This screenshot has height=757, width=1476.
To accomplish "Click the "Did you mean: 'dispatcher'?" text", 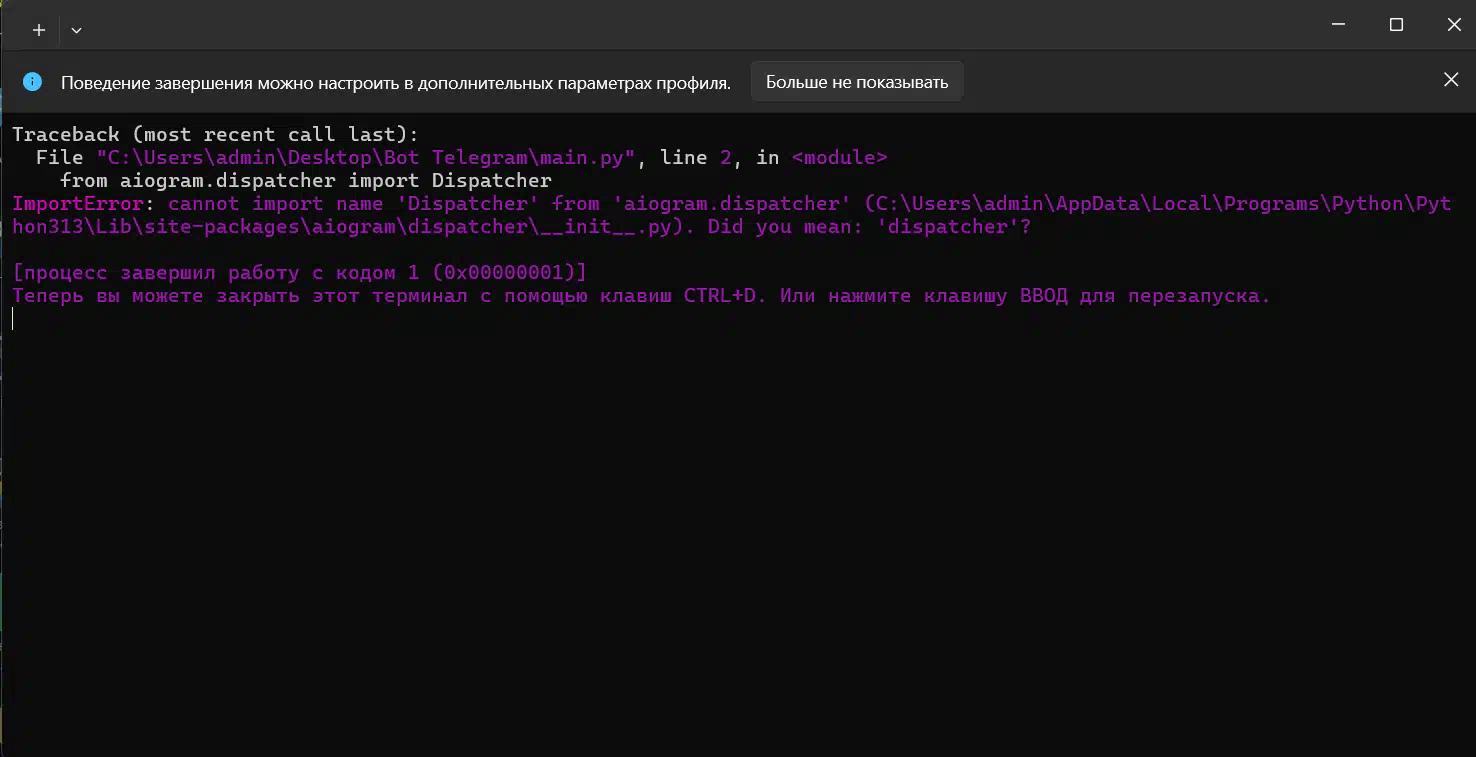I will (869, 226).
